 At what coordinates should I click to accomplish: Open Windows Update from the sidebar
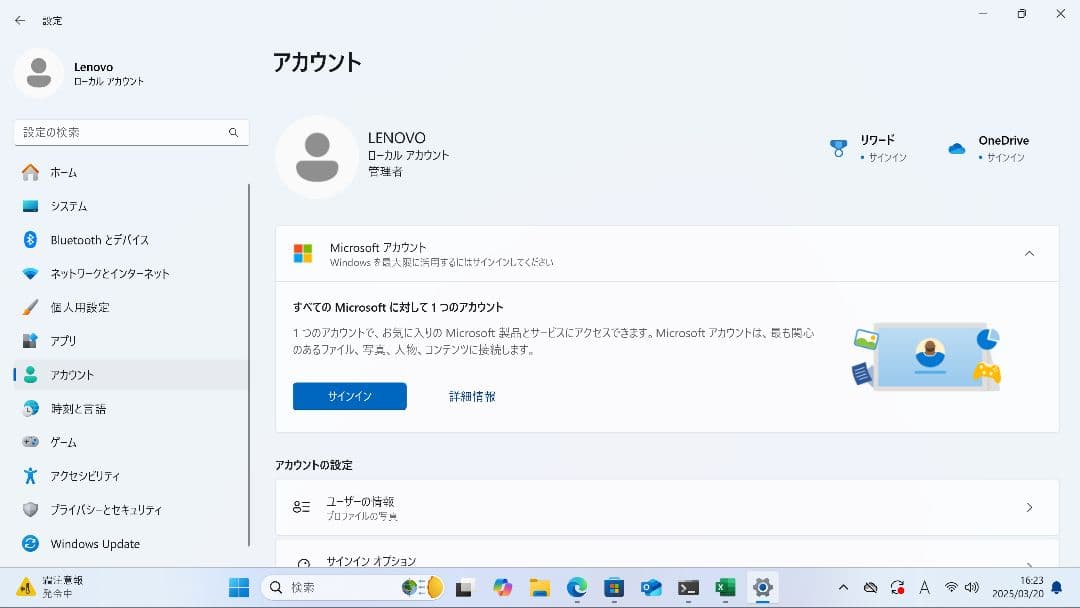pyautogui.click(x=95, y=543)
